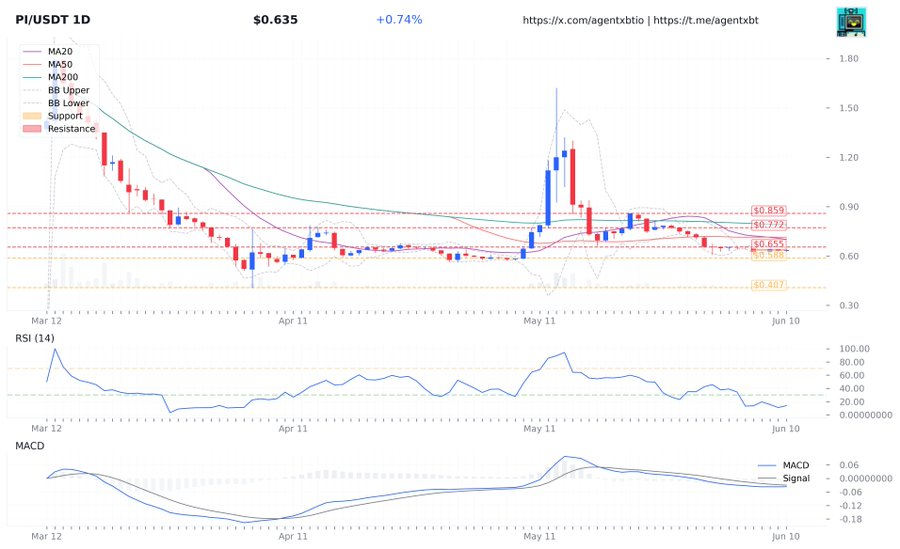Click the 1.50 price axis tick
This screenshot has height=549, width=900.
(849, 108)
